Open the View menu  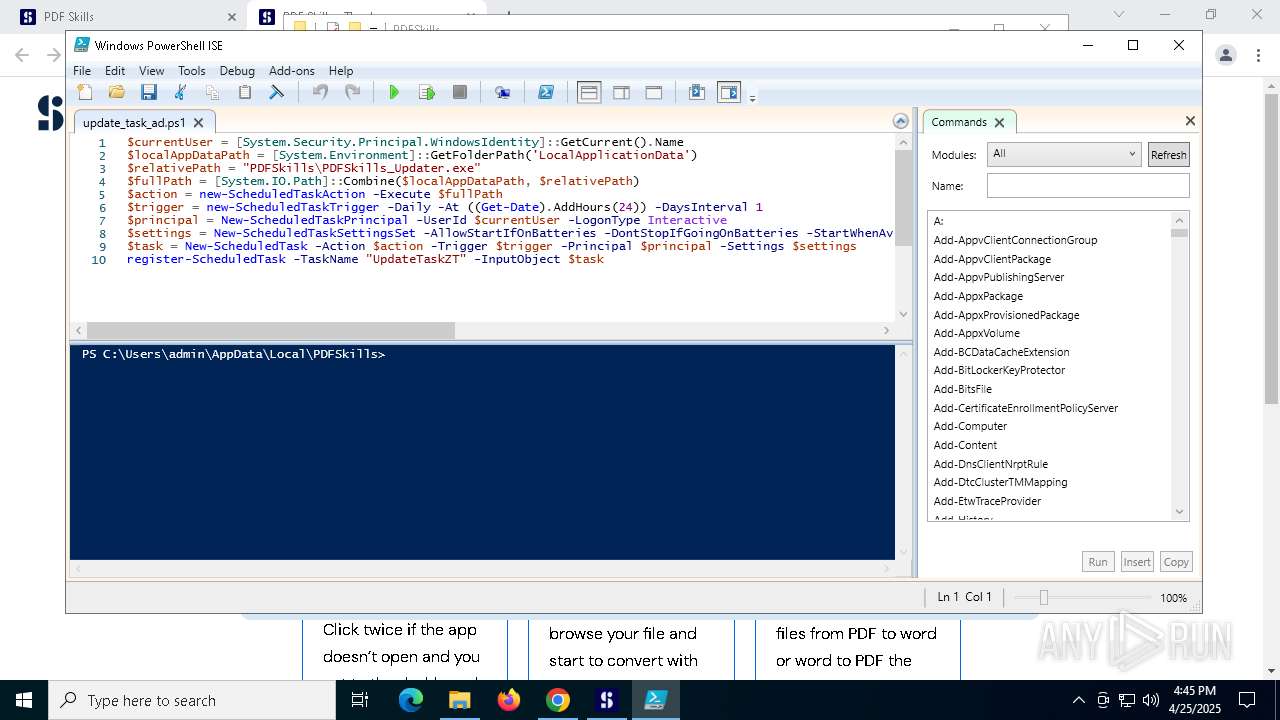[x=151, y=71]
